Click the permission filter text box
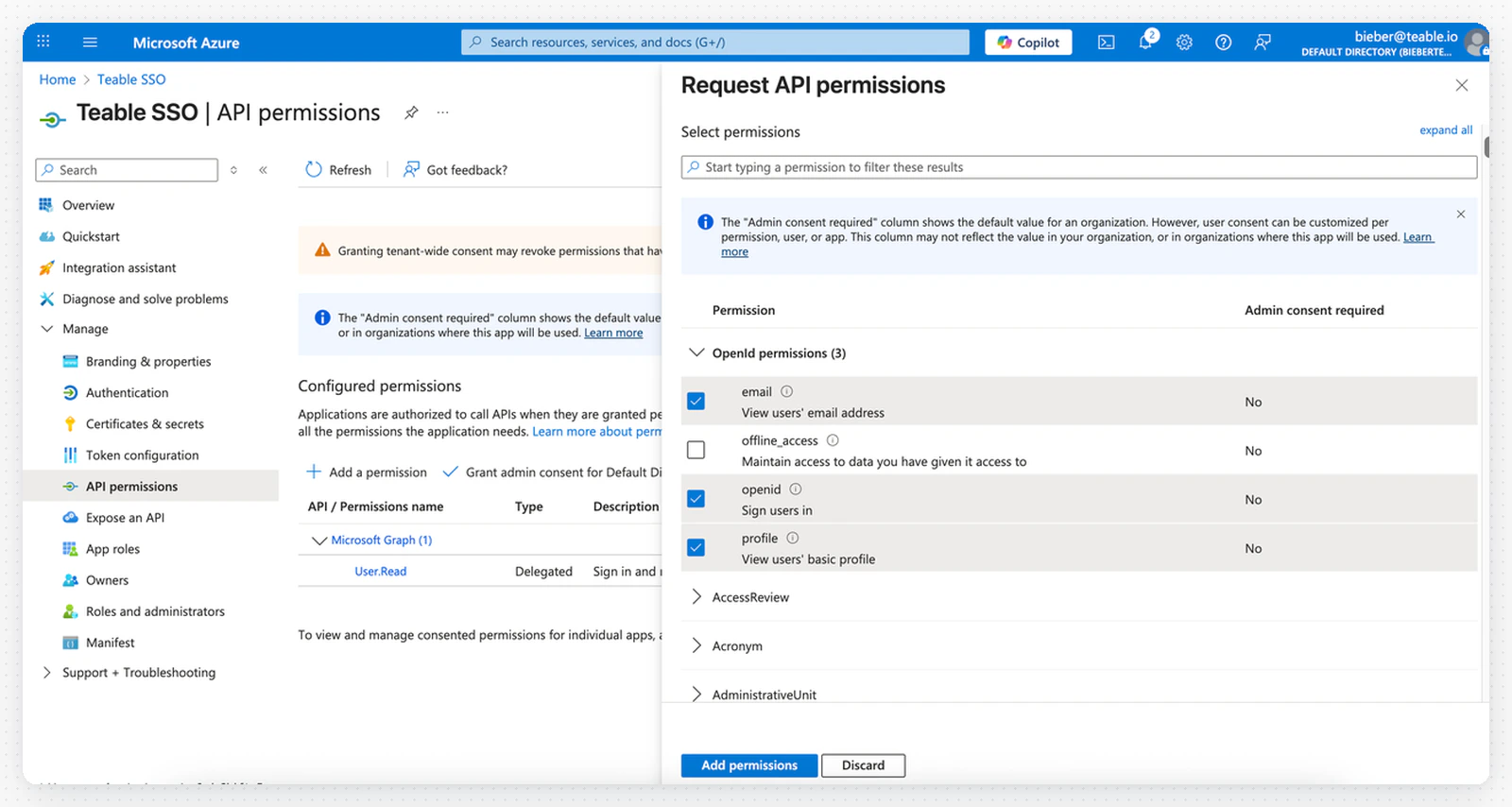Viewport: 1512px width, 807px height. [x=1079, y=167]
